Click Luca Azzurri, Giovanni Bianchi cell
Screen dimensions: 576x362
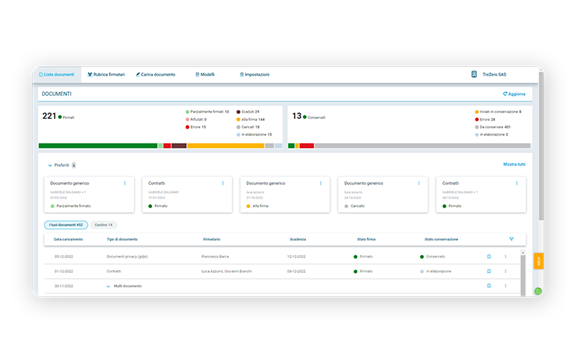[x=227, y=271]
